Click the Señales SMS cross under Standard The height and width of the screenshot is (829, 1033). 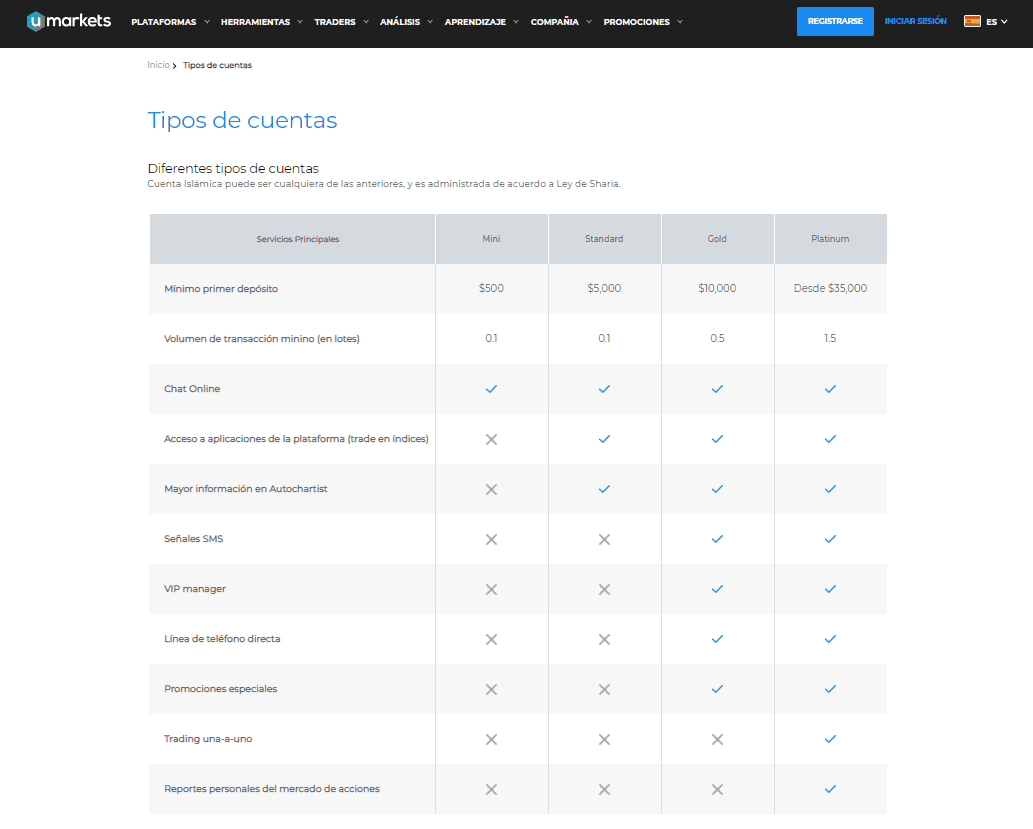tap(604, 539)
